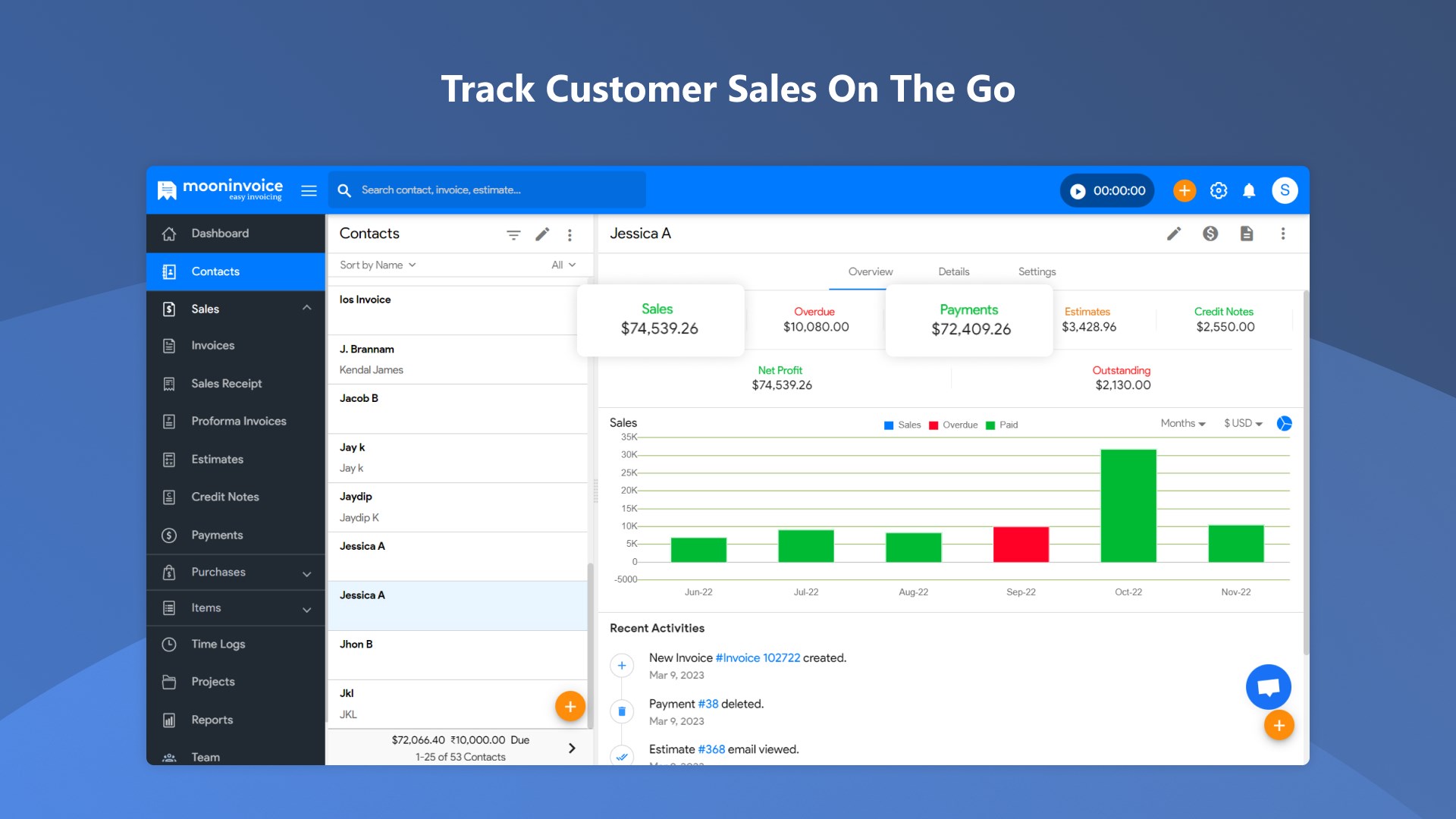Click the hamburger menu icon
The width and height of the screenshot is (1456, 819).
pyautogui.click(x=309, y=191)
